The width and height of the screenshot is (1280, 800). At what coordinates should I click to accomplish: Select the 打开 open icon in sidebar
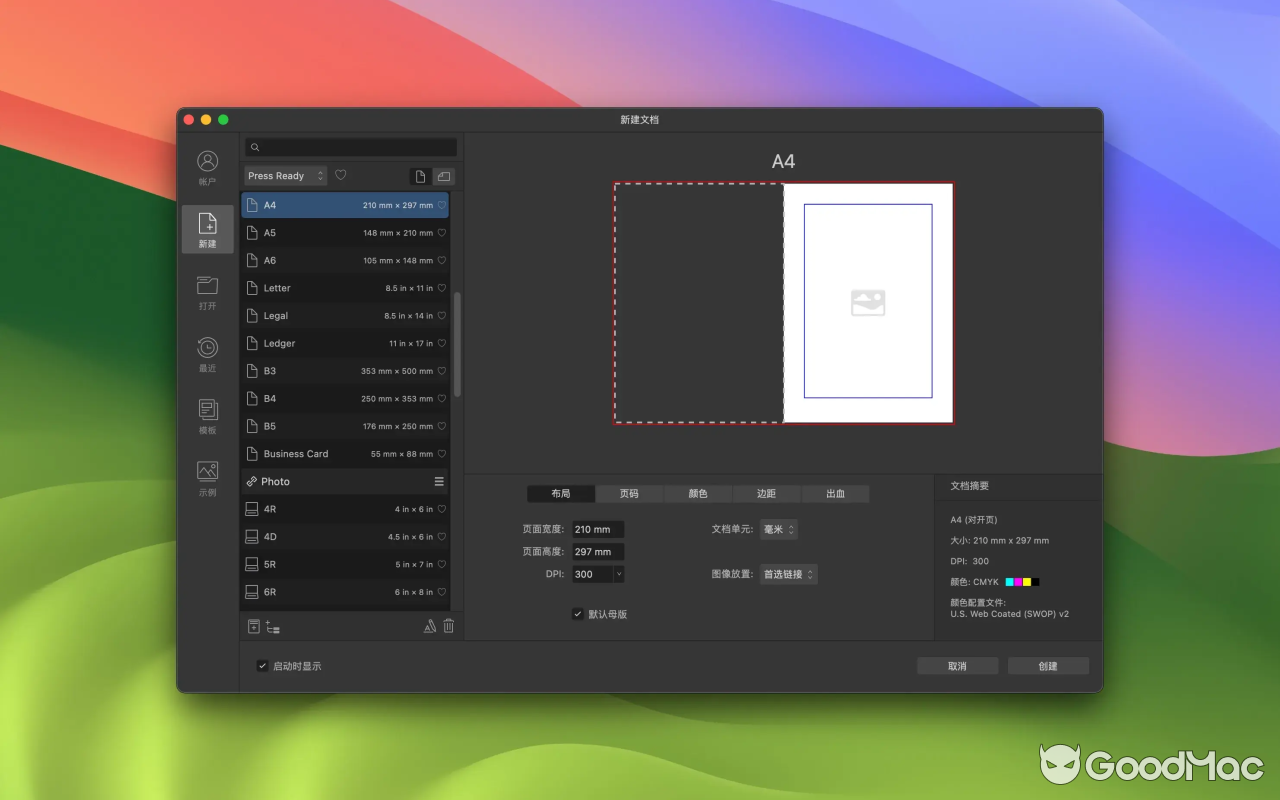point(207,293)
